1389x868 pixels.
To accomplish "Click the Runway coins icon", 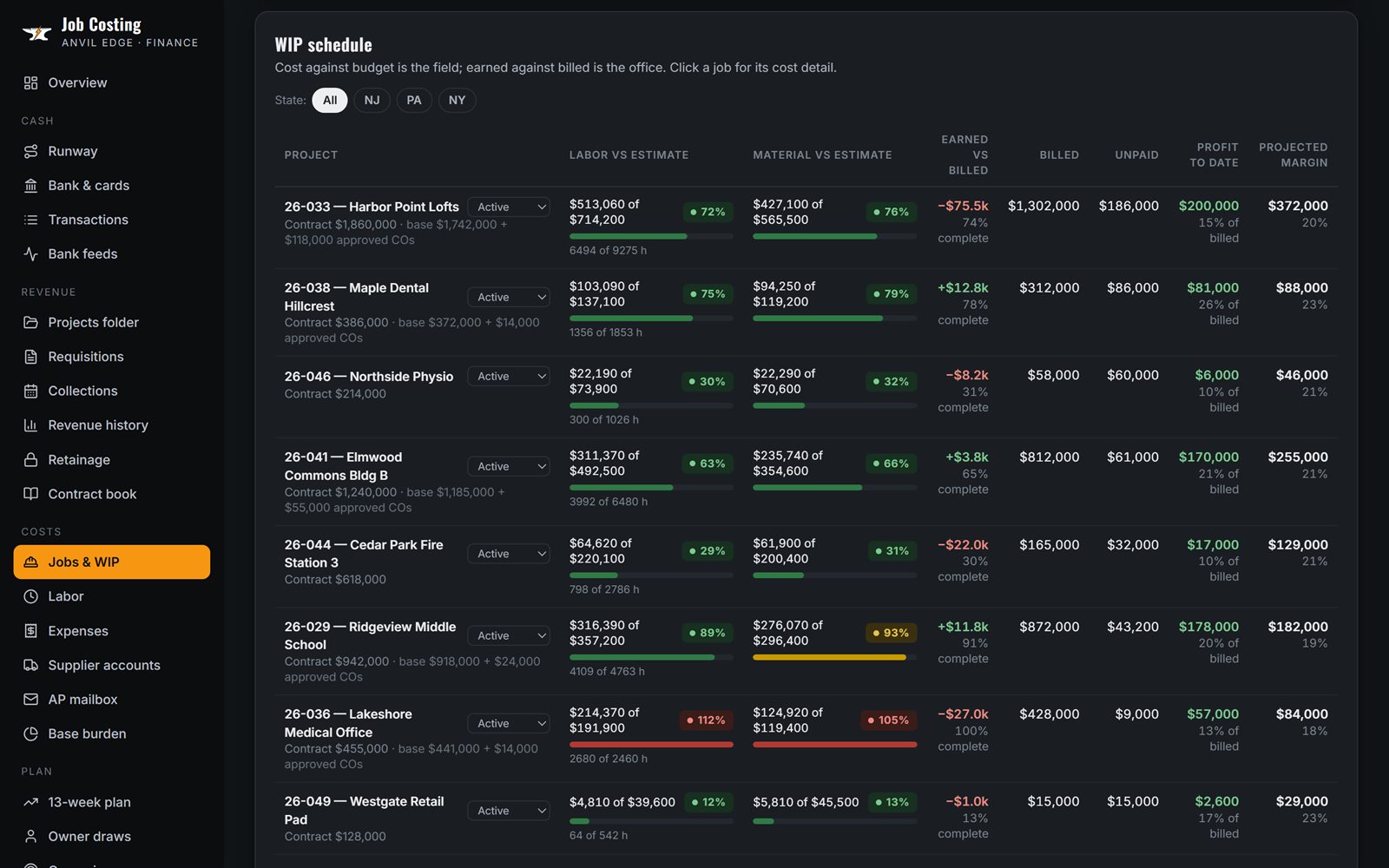I will [x=30, y=151].
